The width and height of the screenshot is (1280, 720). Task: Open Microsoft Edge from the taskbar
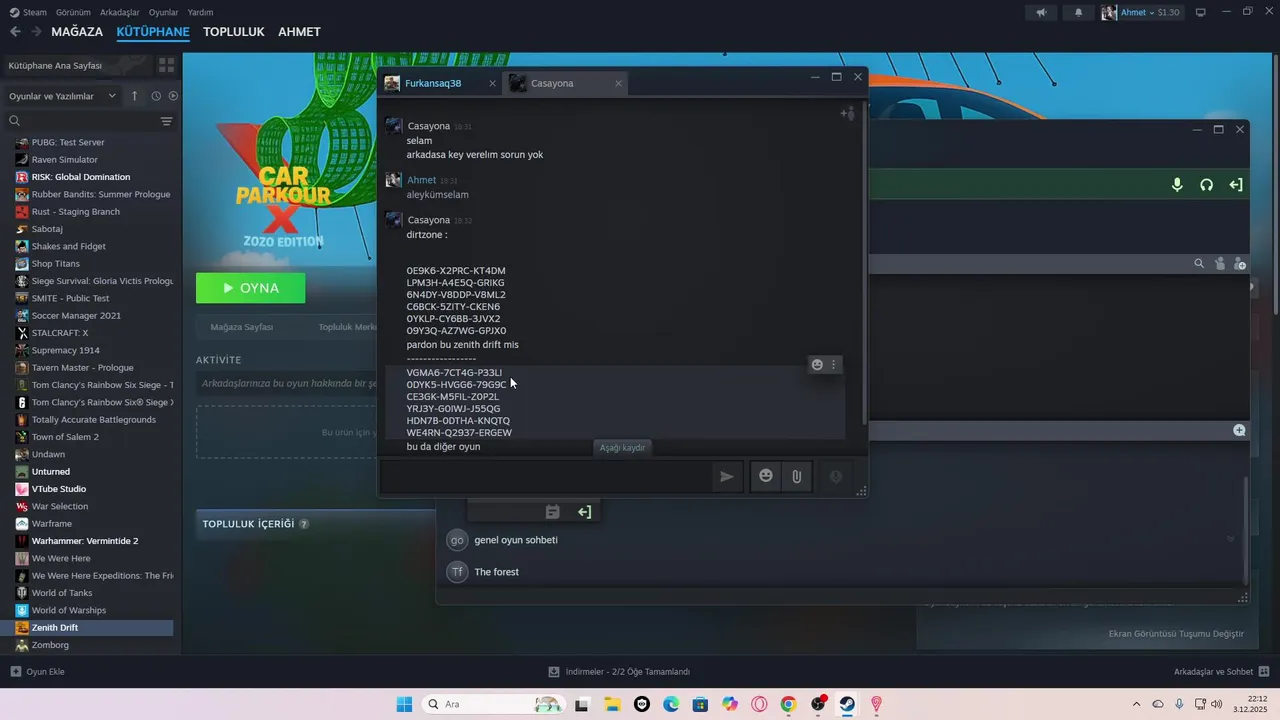[x=671, y=704]
